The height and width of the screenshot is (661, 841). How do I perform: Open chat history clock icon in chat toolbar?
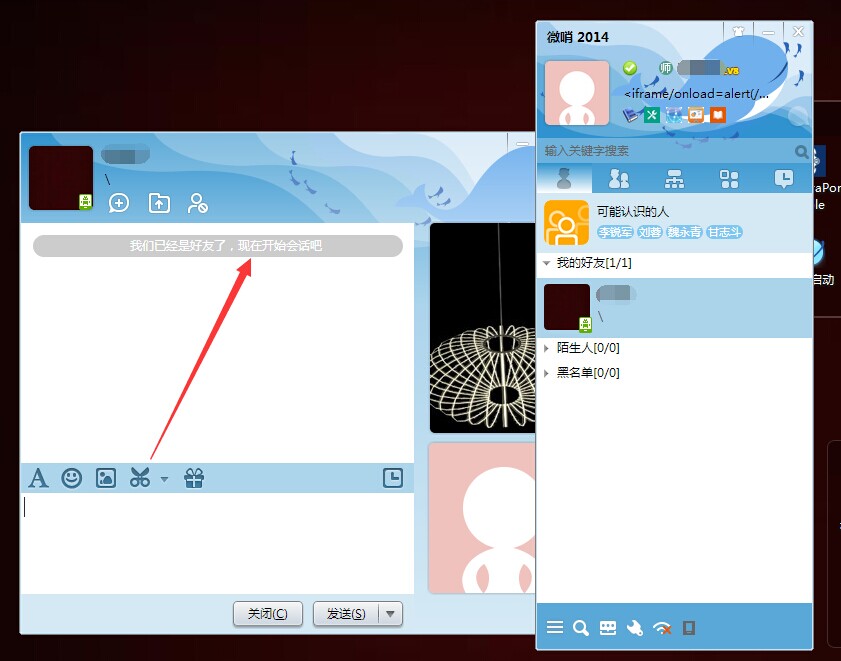pos(393,478)
